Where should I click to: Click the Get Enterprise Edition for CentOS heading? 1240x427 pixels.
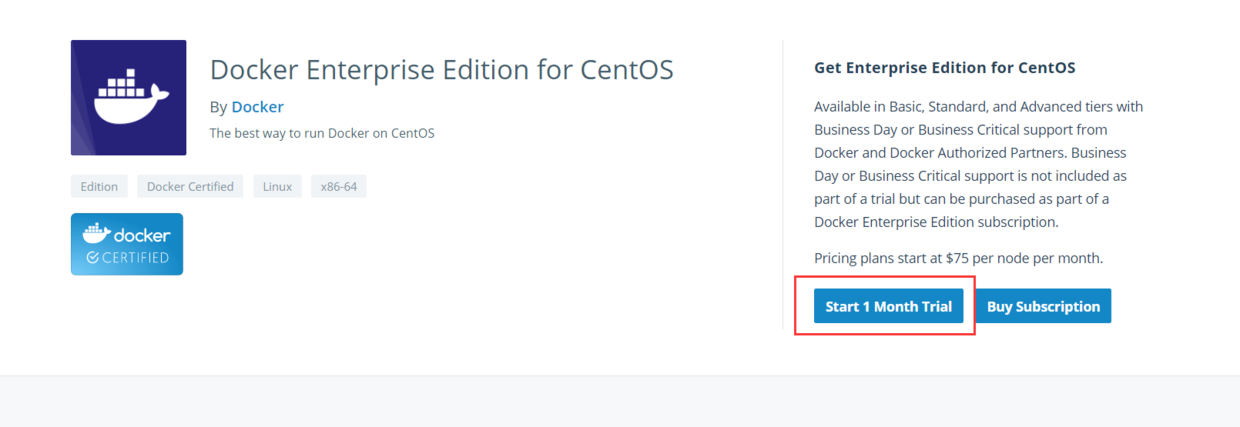[944, 68]
